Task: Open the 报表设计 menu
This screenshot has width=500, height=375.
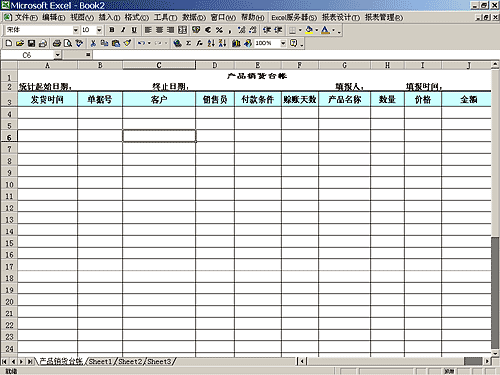Action: 341,17
